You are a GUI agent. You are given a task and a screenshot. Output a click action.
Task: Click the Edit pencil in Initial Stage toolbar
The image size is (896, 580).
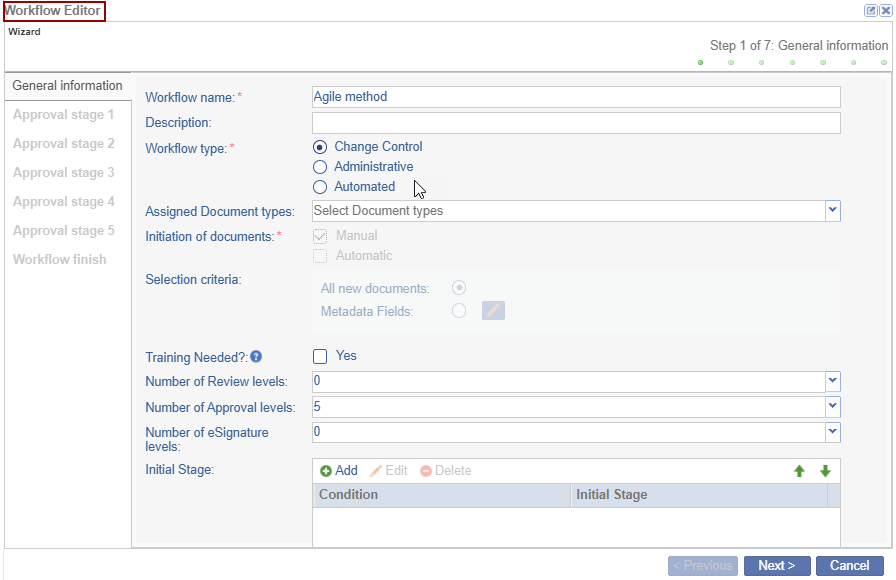click(x=376, y=471)
